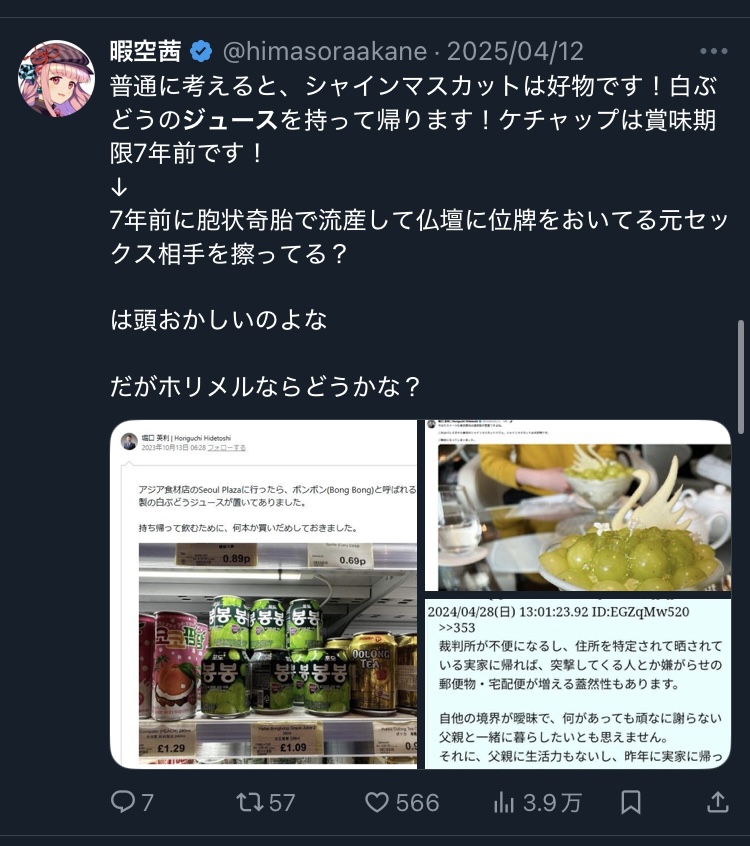Screen dimensions: 750x846
Task: Open the three-dot more options menu
Action: point(713,51)
